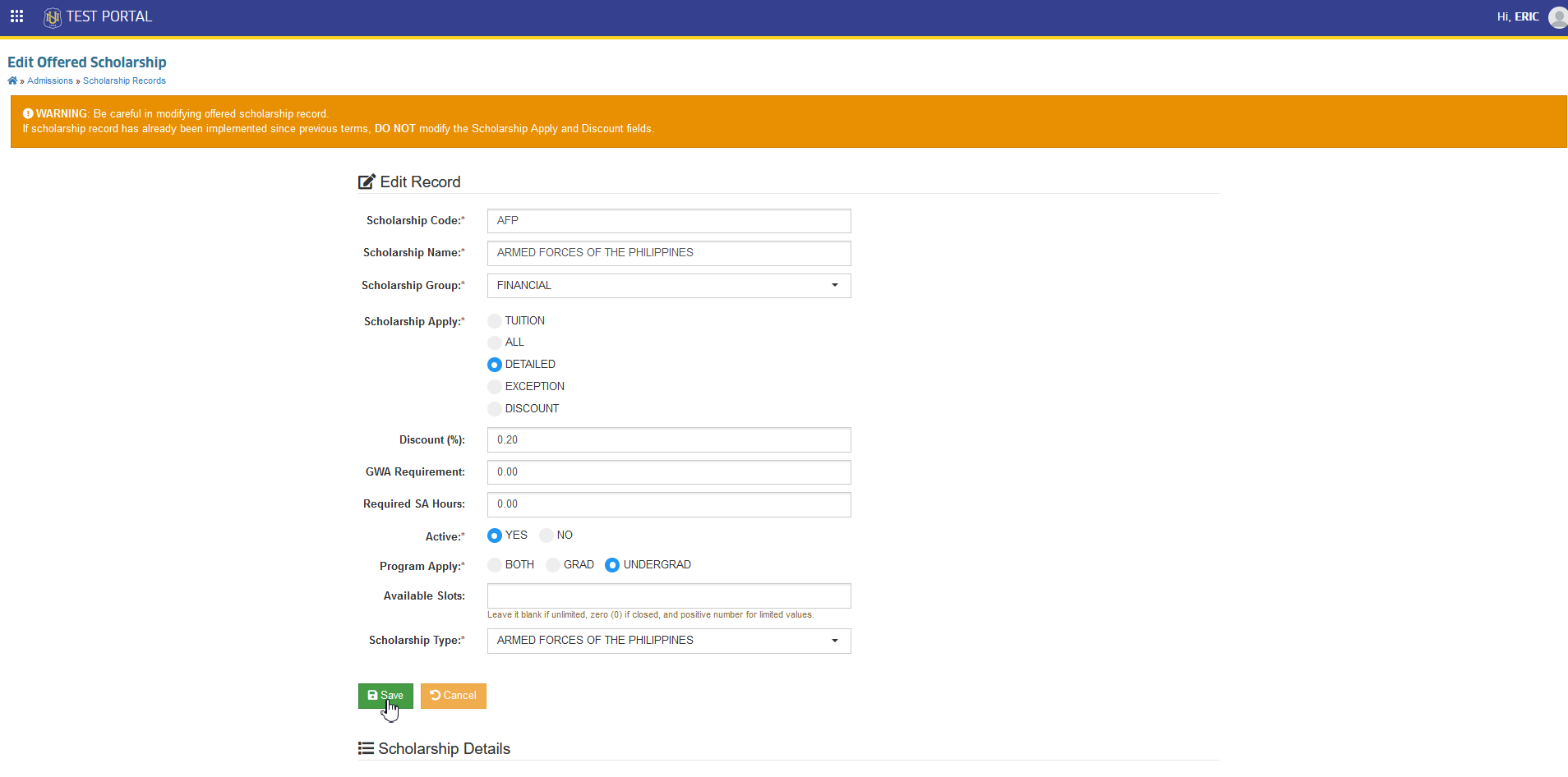1568x777 pixels.
Task: Select DETAILED for Scholarship Apply
Action: [495, 365]
